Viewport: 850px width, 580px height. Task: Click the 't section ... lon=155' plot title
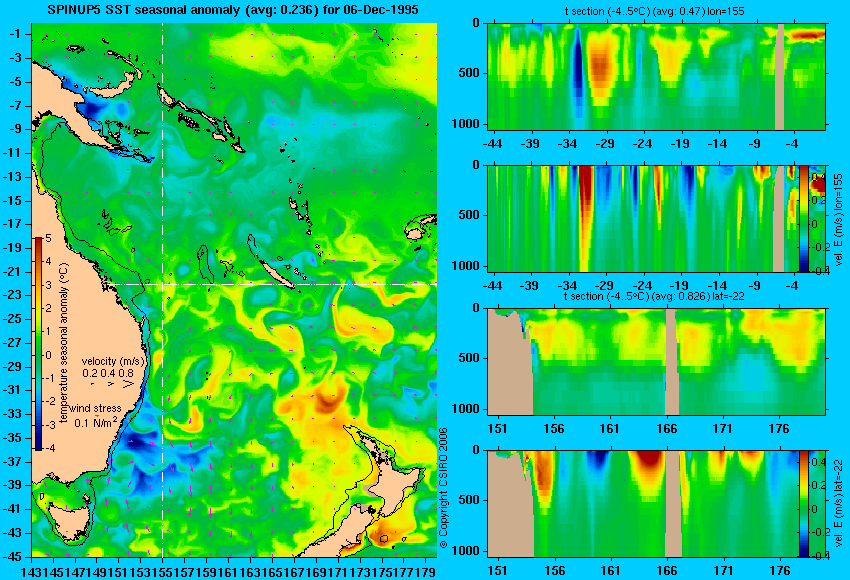tap(656, 11)
